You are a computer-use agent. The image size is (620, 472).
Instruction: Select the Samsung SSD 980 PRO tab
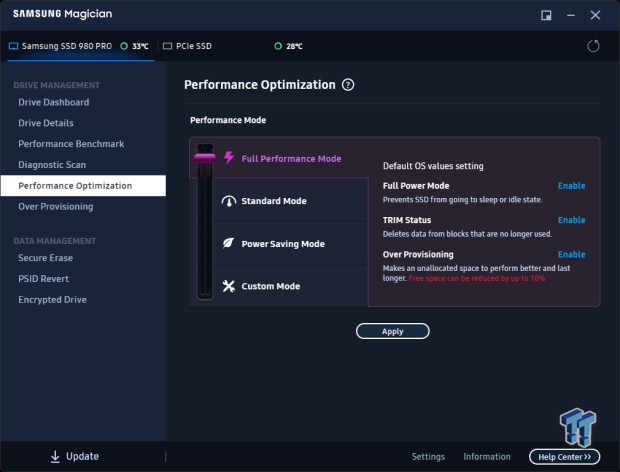pyautogui.click(x=81, y=46)
